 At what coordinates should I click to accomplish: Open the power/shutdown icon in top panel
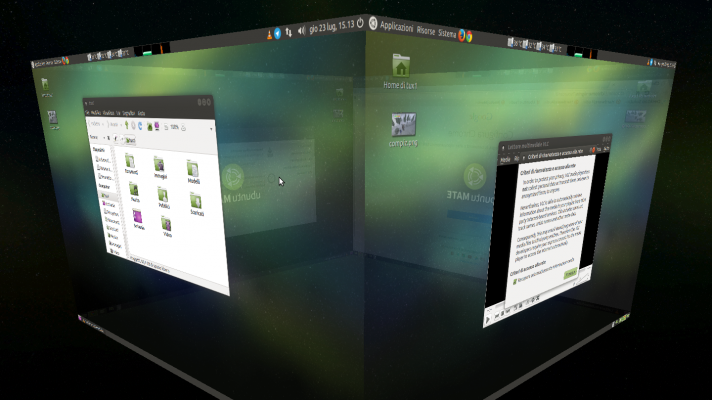tap(360, 23)
